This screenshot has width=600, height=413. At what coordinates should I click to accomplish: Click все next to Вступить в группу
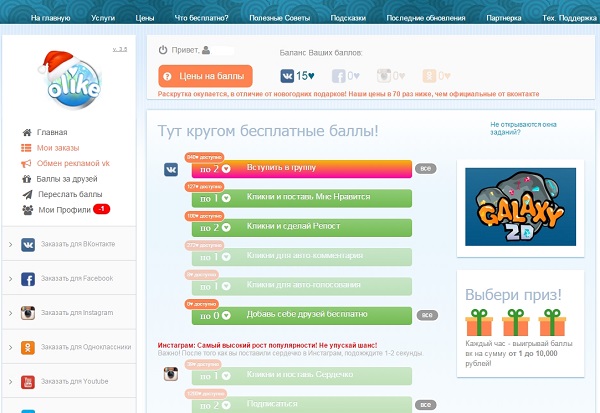point(426,168)
